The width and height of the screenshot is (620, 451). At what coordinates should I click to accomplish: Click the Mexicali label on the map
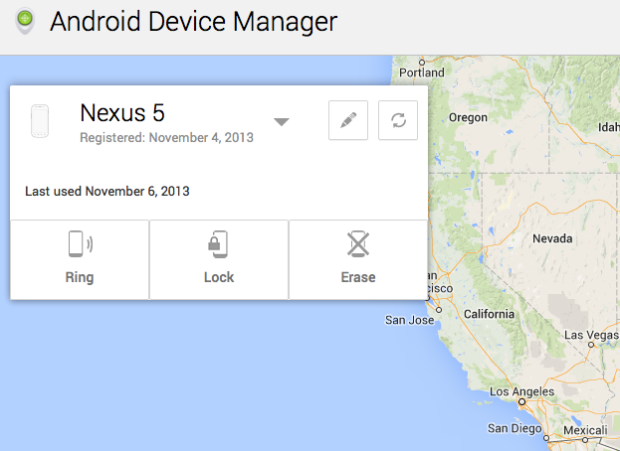tap(585, 430)
